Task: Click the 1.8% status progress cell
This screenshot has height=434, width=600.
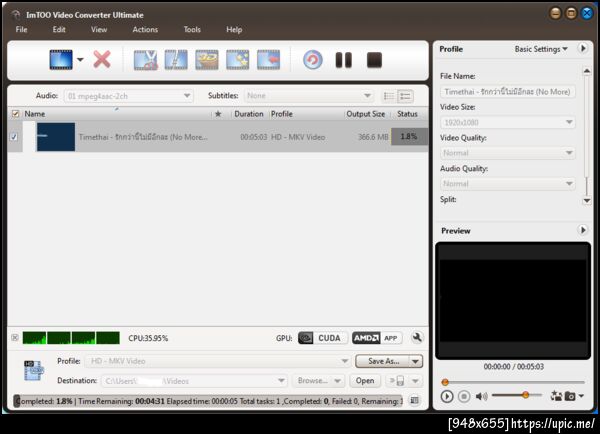Action: click(409, 137)
